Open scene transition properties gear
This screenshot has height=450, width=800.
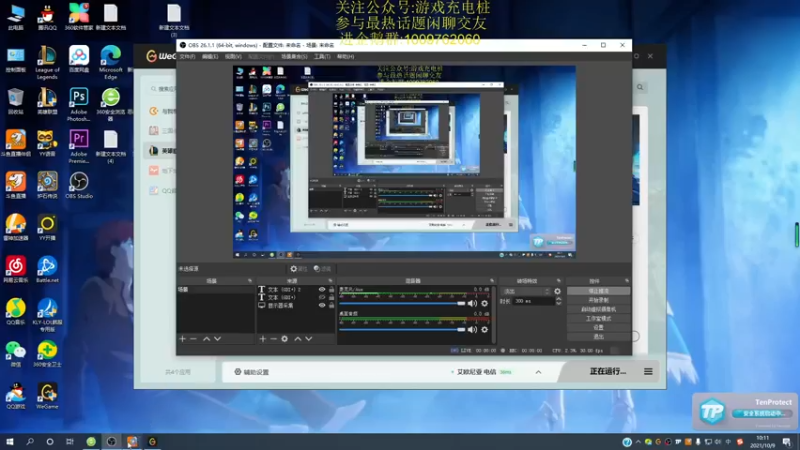coord(557,291)
